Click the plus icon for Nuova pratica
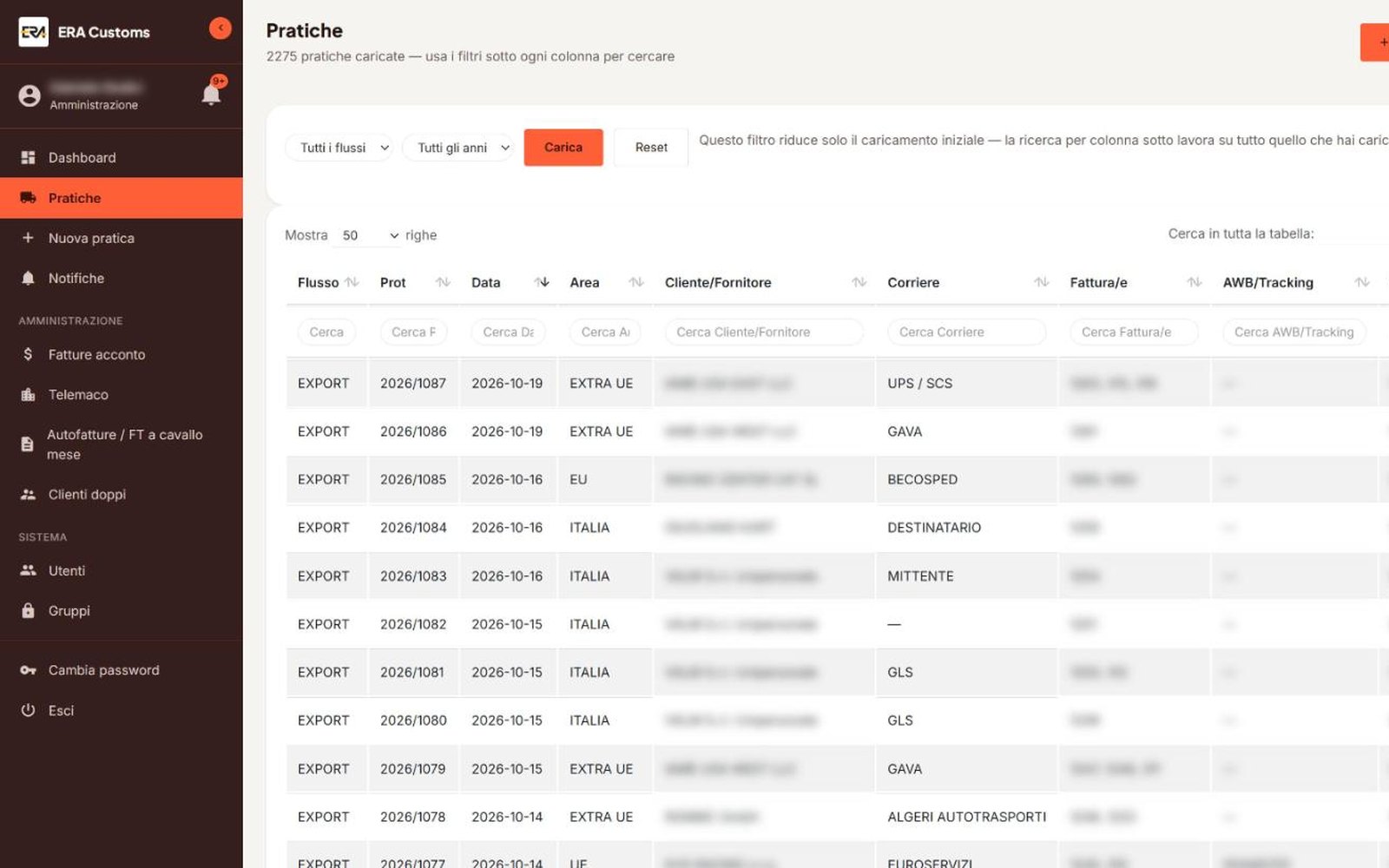This screenshot has height=868, width=1389. pos(28,238)
